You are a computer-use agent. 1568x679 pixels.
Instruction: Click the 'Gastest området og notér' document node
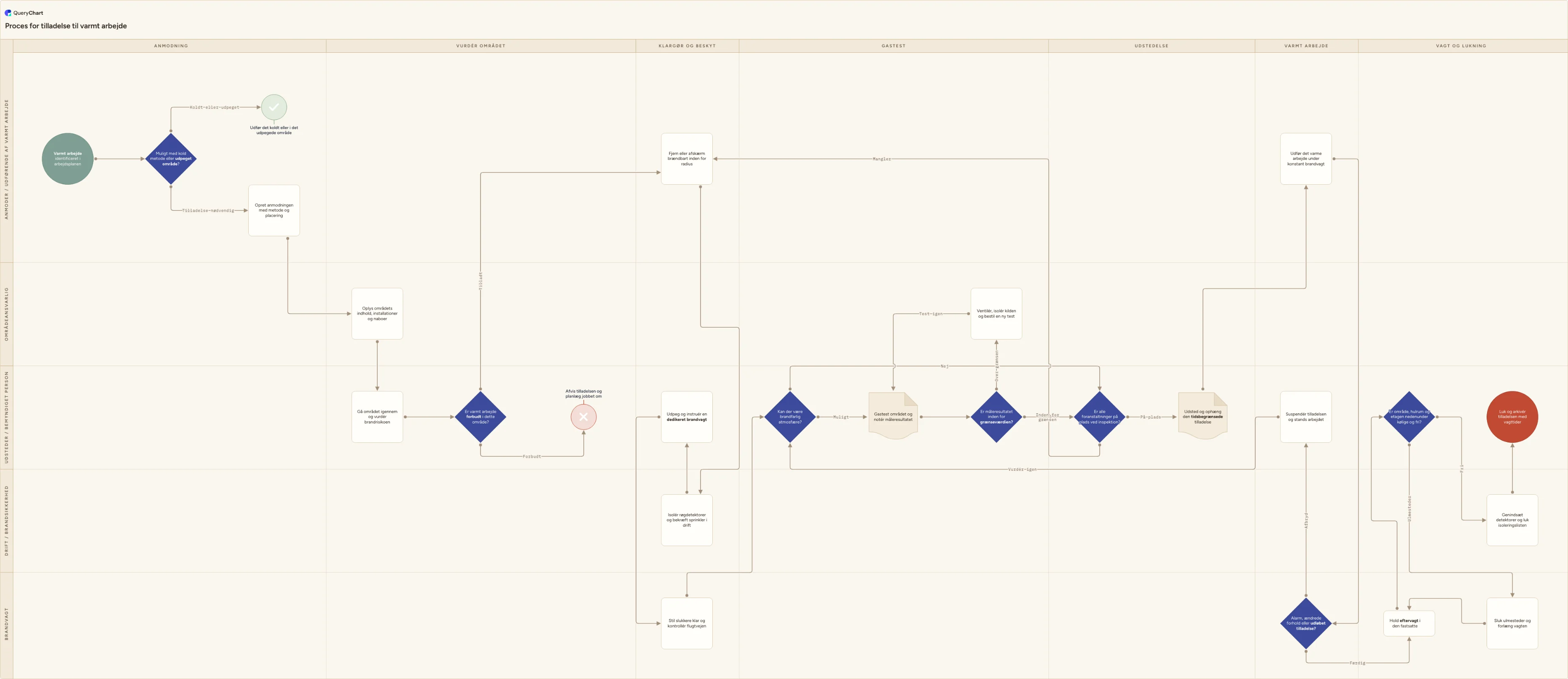coord(893,417)
